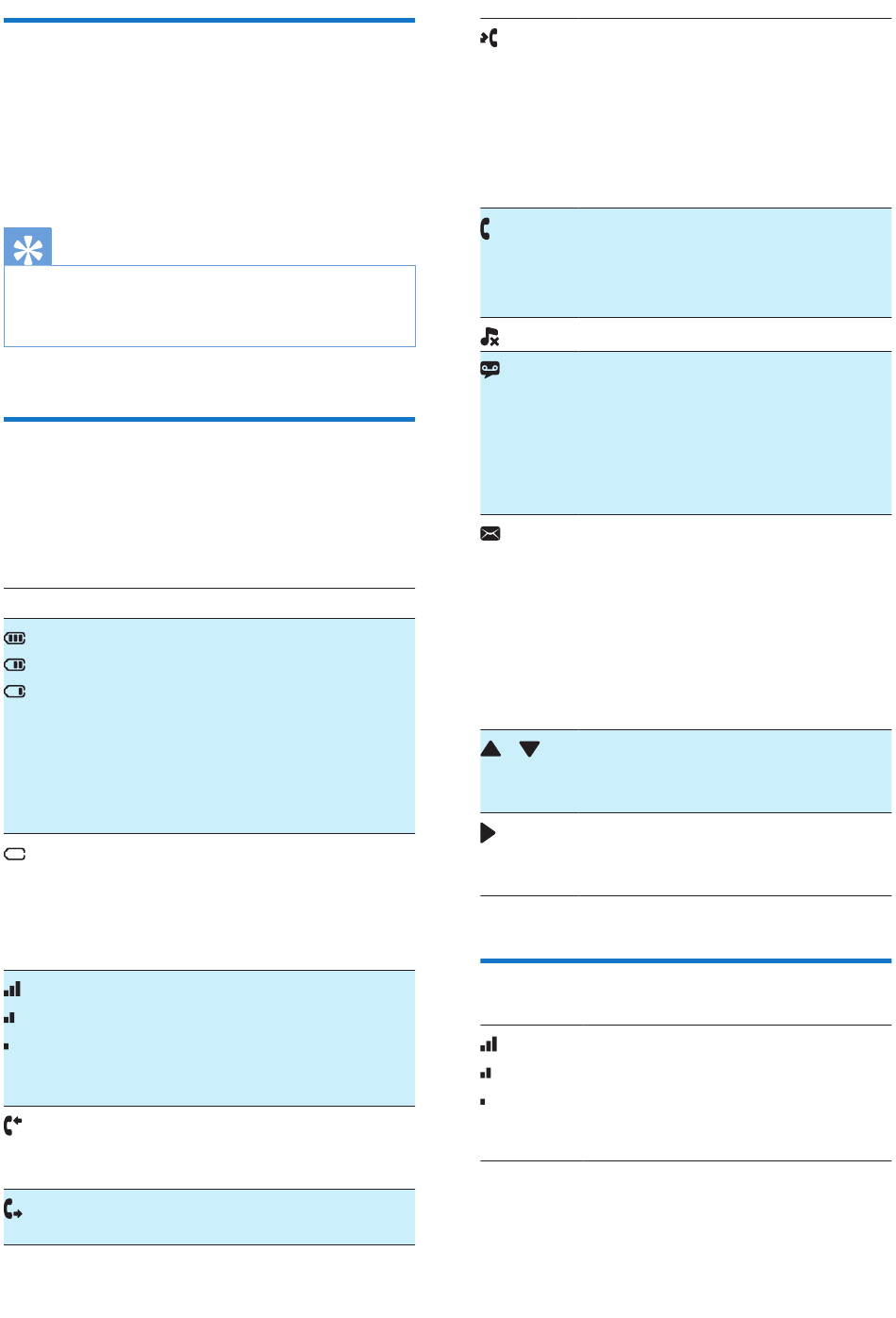Select the plain phone handset icon
The width and height of the screenshot is (896, 1318).
tap(486, 228)
